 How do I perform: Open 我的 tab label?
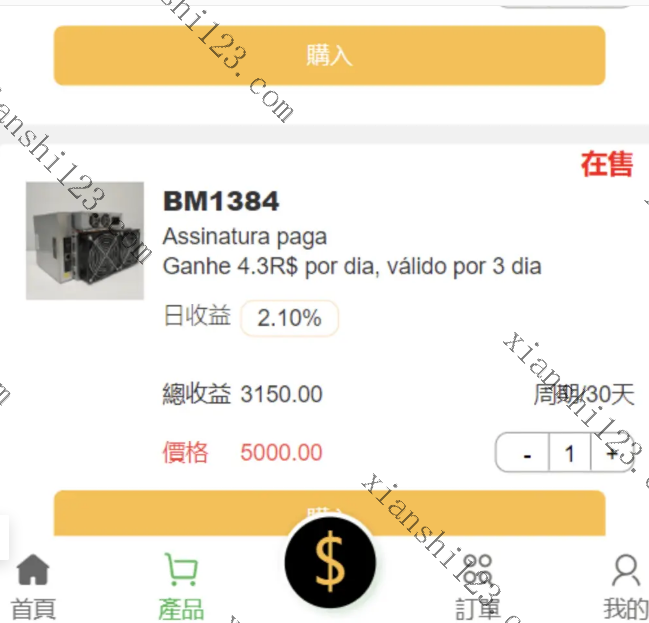point(626,609)
